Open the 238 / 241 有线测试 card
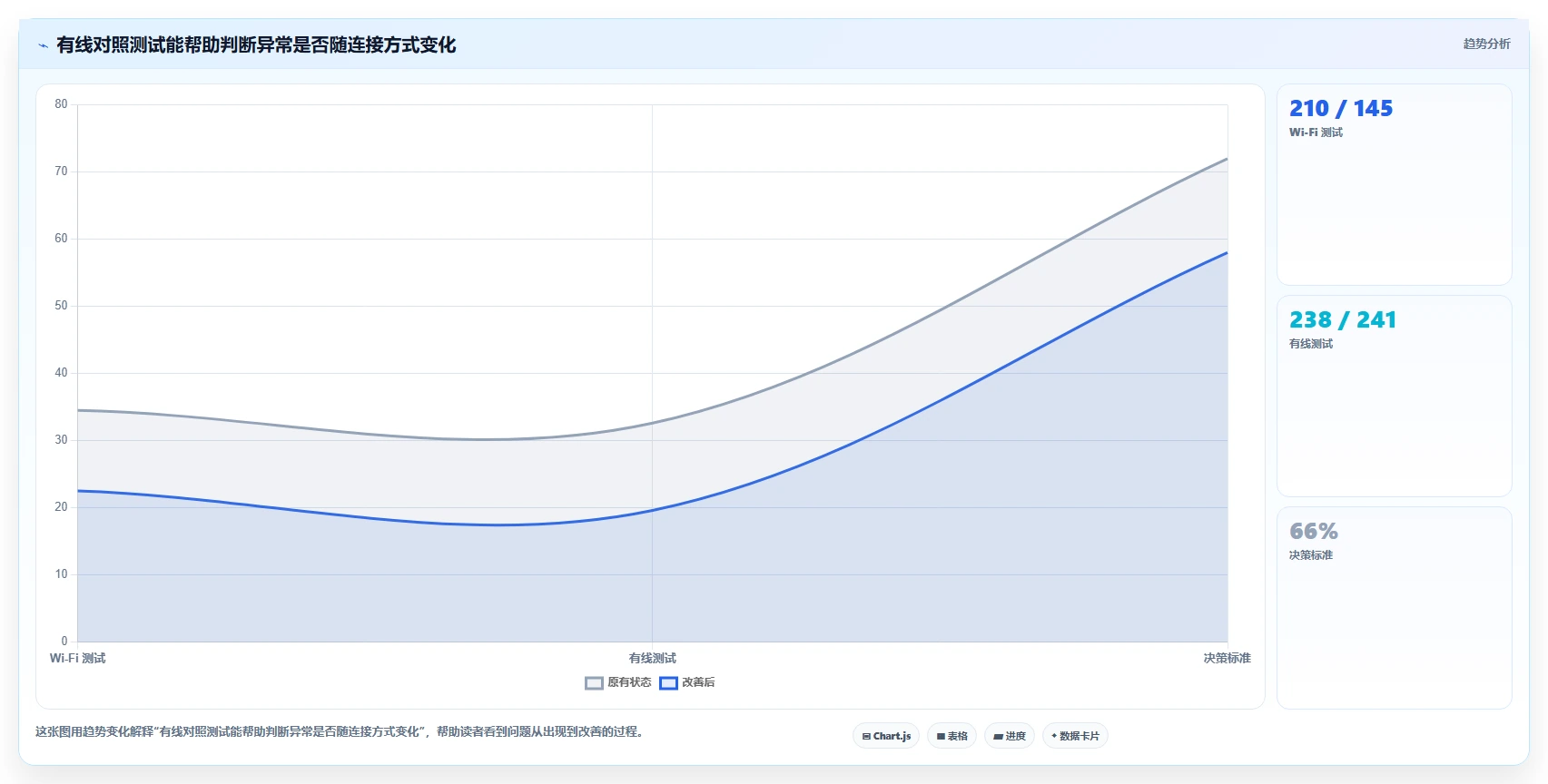 tap(1394, 397)
